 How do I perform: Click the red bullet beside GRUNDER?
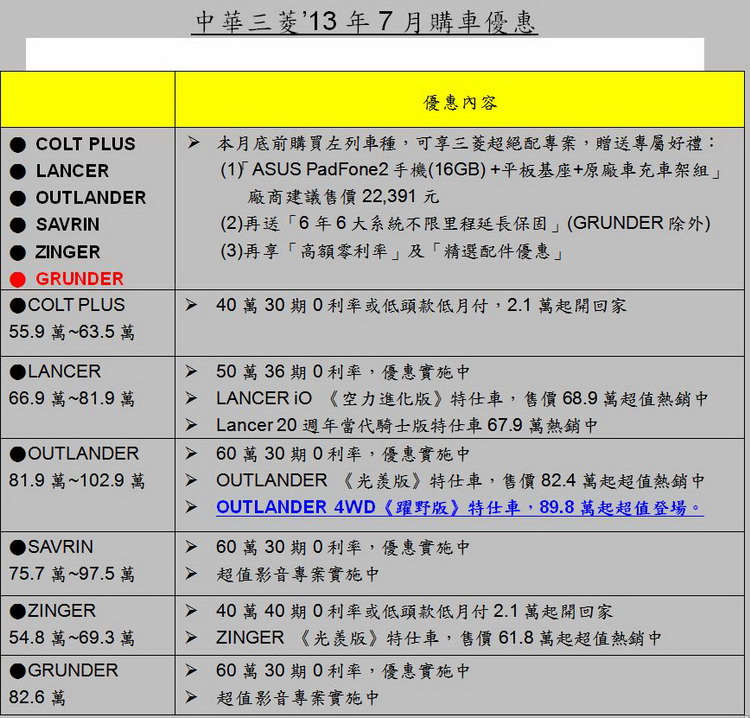pyautogui.click(x=18, y=279)
